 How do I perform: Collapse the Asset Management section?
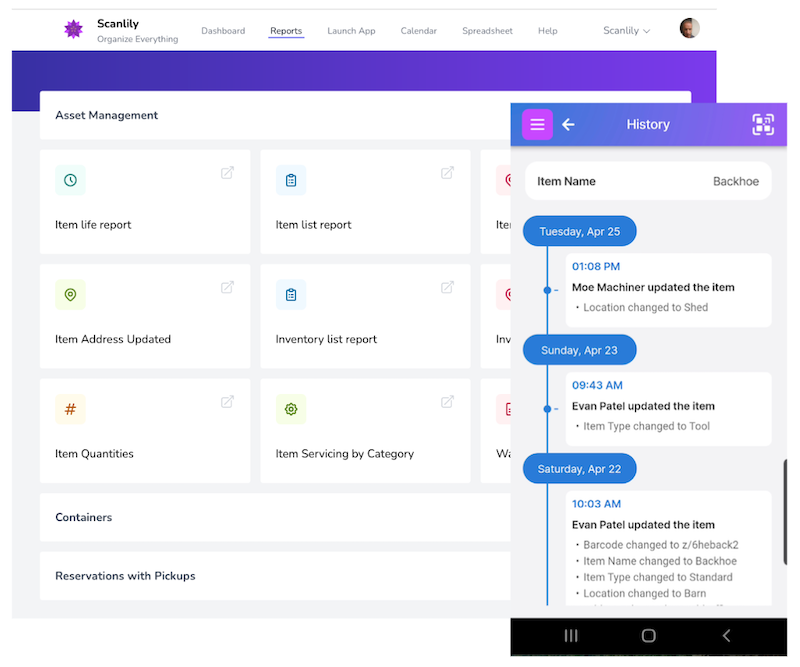(275, 116)
